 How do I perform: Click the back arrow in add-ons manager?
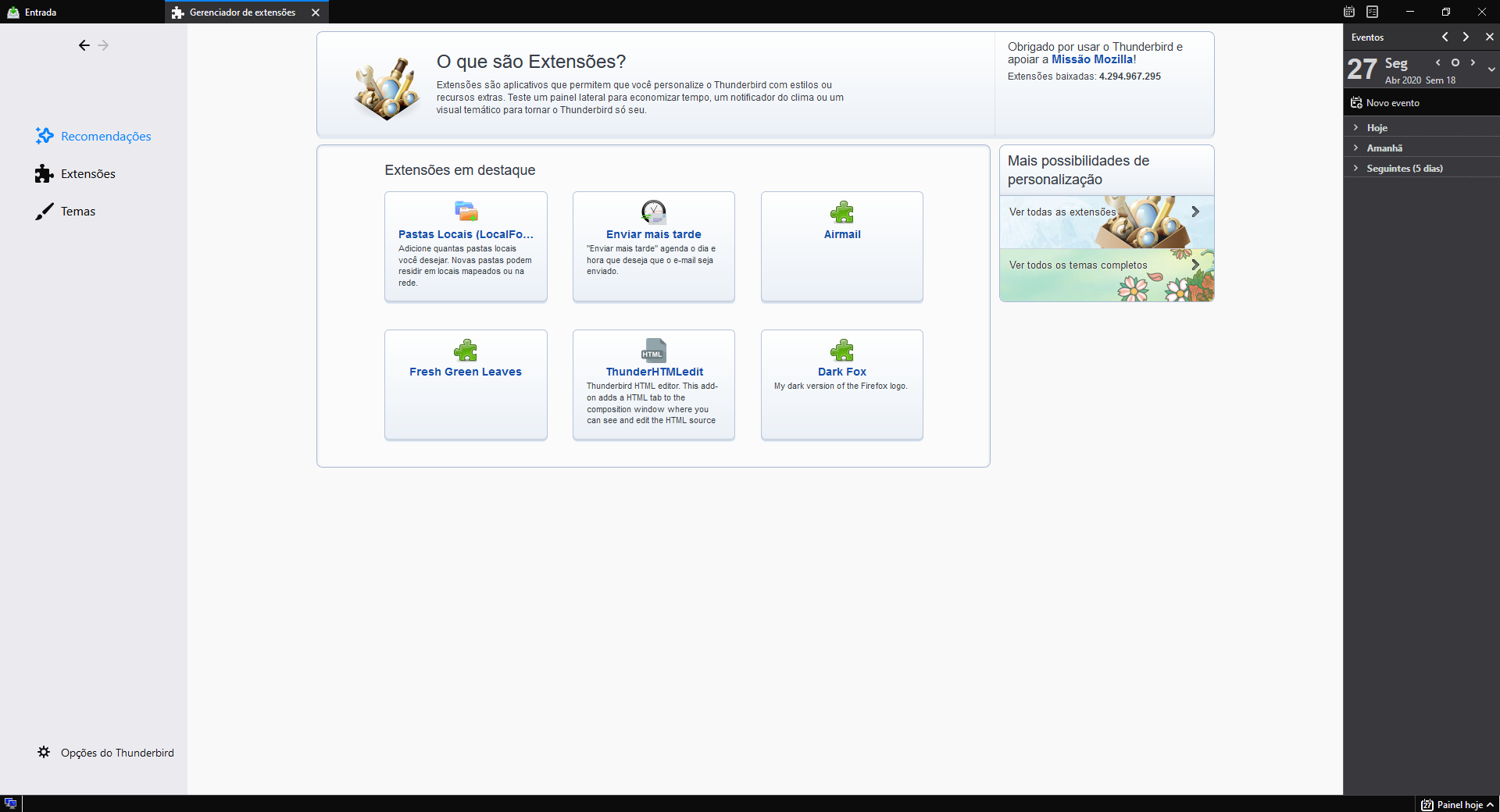(84, 45)
